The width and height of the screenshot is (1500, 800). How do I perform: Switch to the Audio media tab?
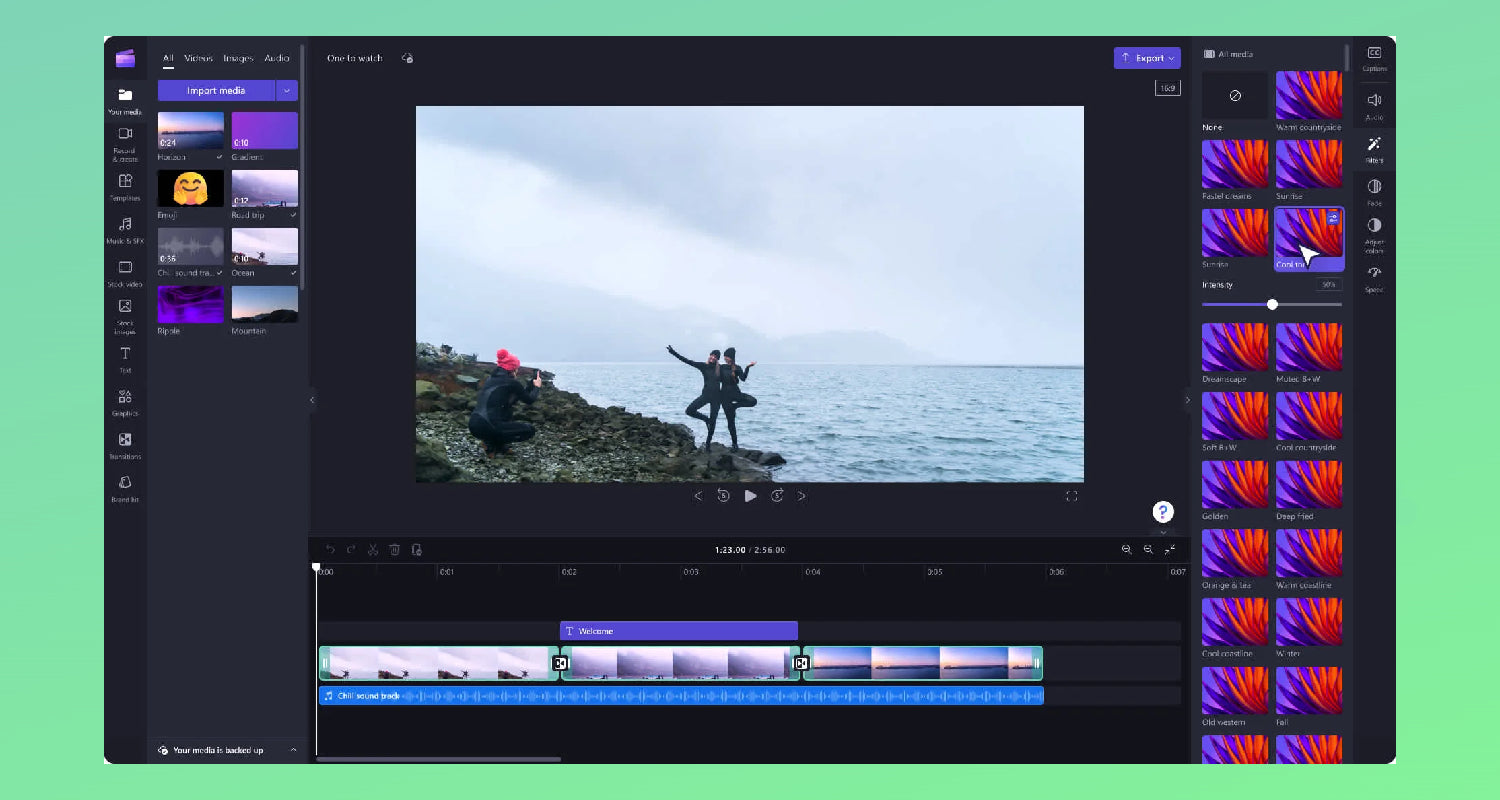[277, 58]
